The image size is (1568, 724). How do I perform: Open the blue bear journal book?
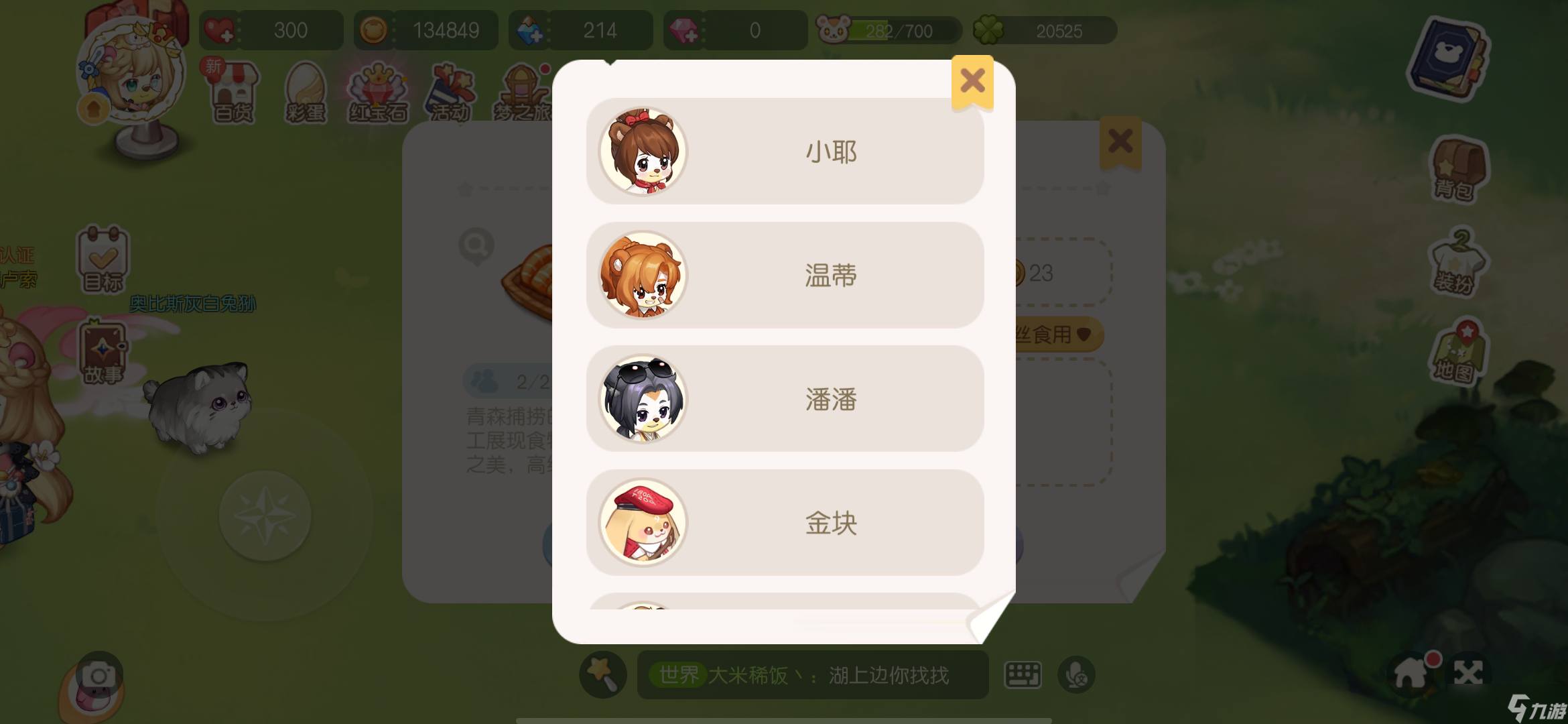(x=1449, y=59)
